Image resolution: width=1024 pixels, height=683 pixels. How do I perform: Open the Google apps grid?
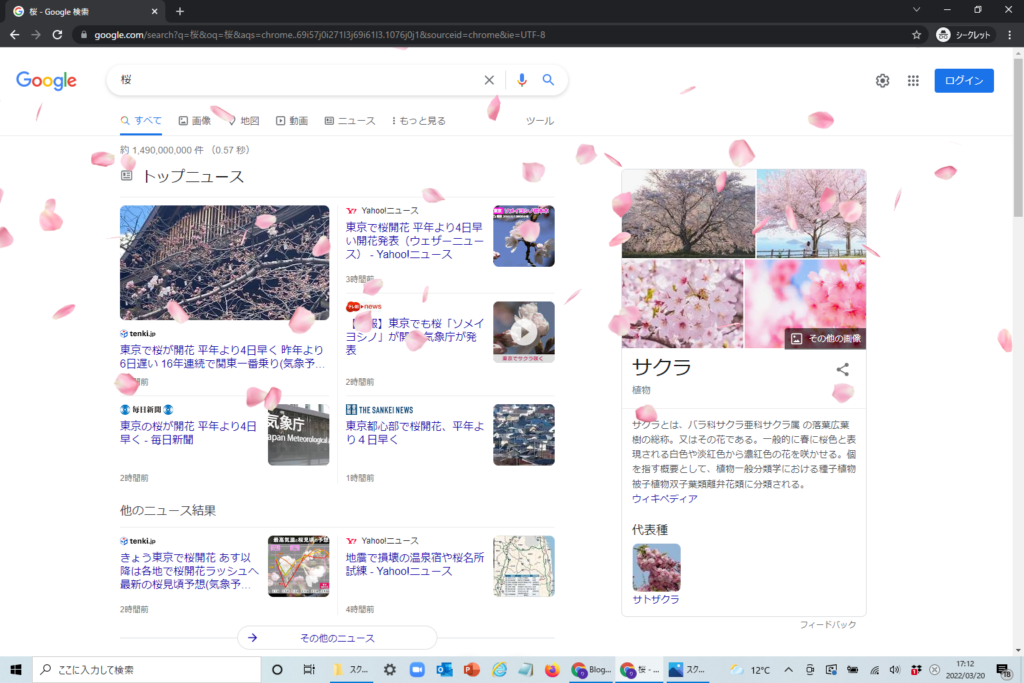pos(913,81)
